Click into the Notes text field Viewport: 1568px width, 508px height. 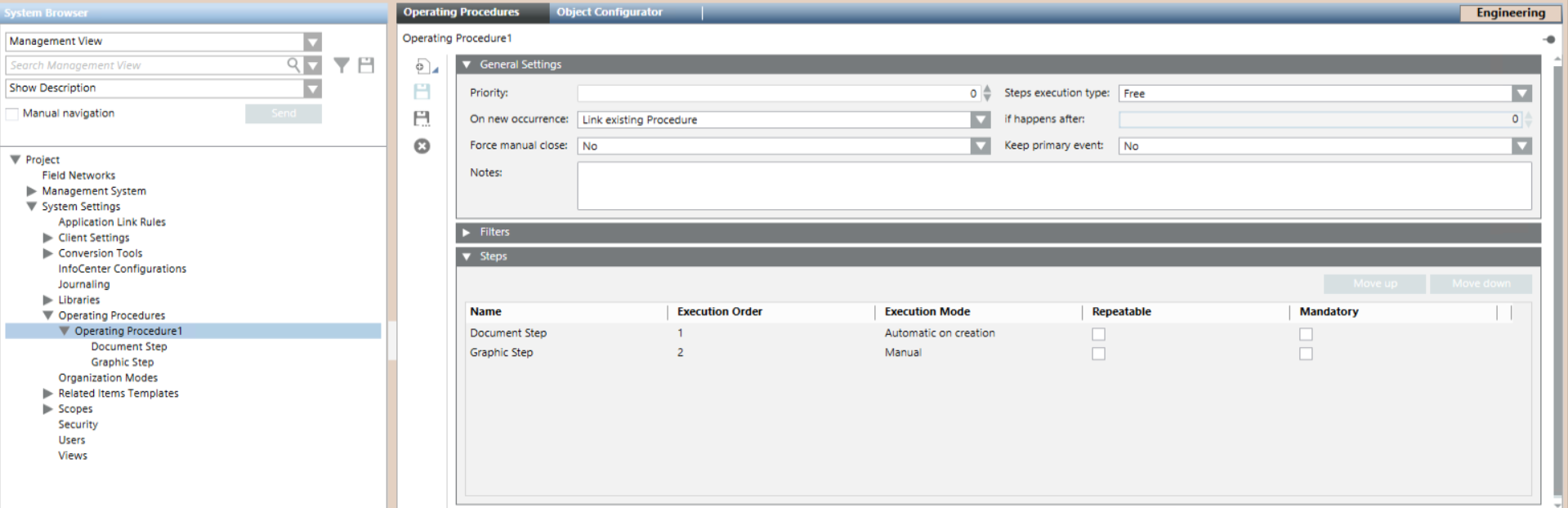(x=1054, y=185)
